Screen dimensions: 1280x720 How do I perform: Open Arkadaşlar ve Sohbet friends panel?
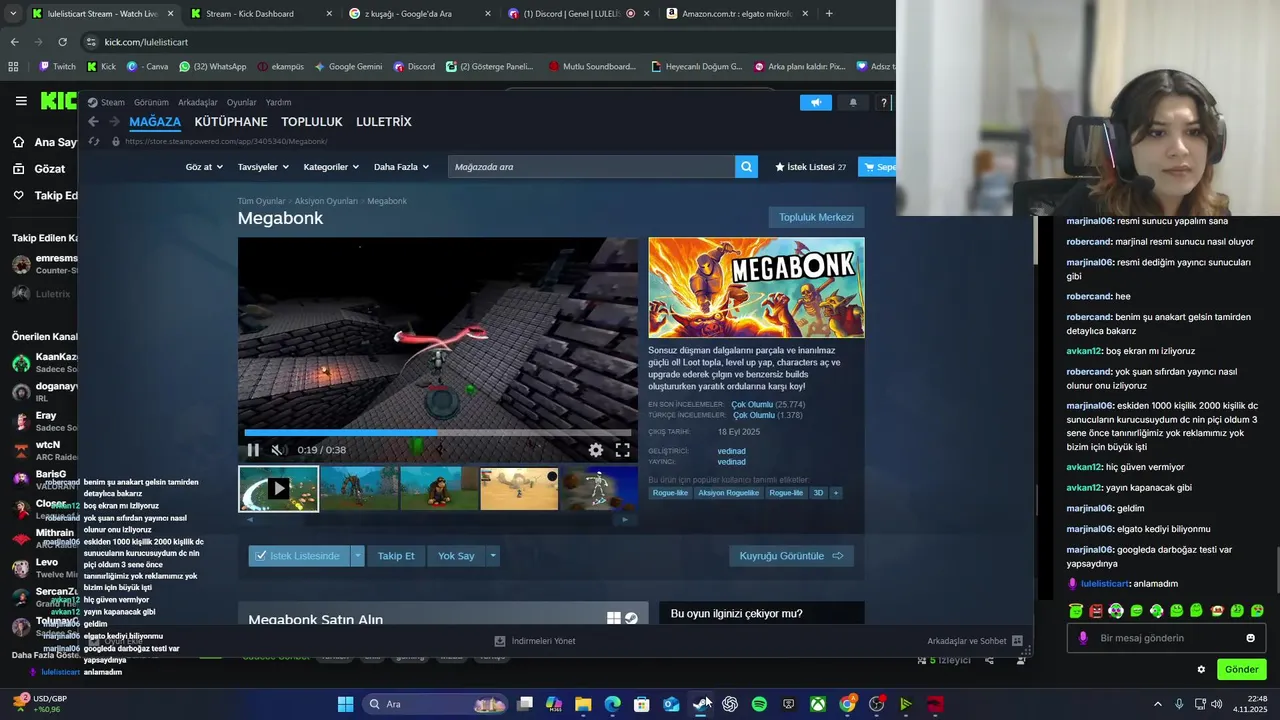coord(975,641)
